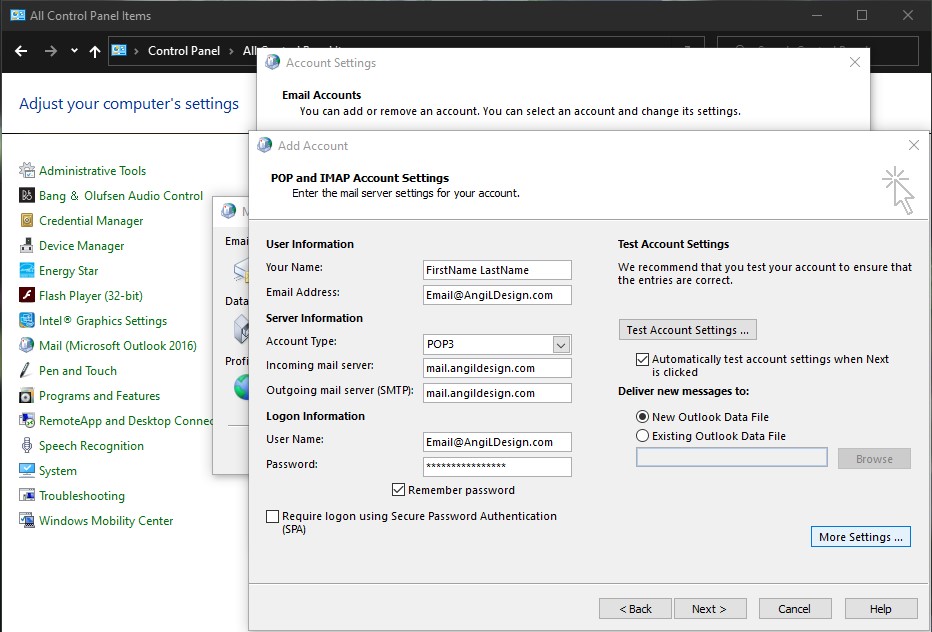Open Help for Add Account
The width and height of the screenshot is (932, 632).
point(881,609)
